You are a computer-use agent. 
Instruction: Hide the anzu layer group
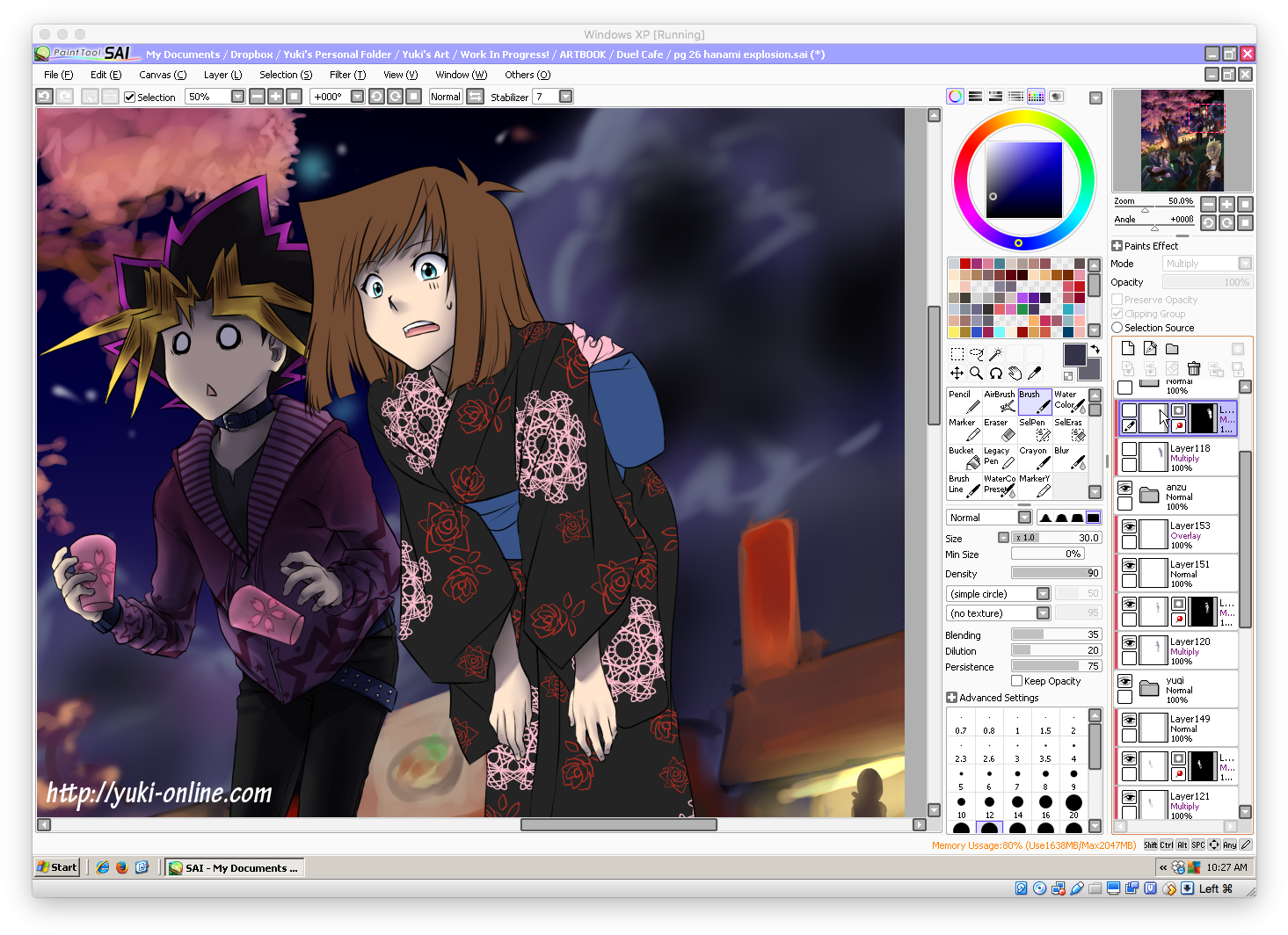coord(1124,486)
